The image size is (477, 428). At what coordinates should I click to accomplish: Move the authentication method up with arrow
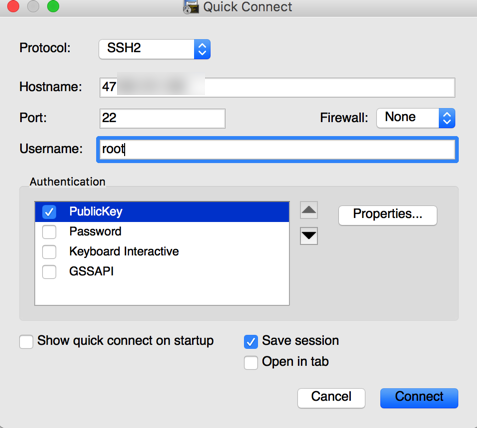click(309, 210)
